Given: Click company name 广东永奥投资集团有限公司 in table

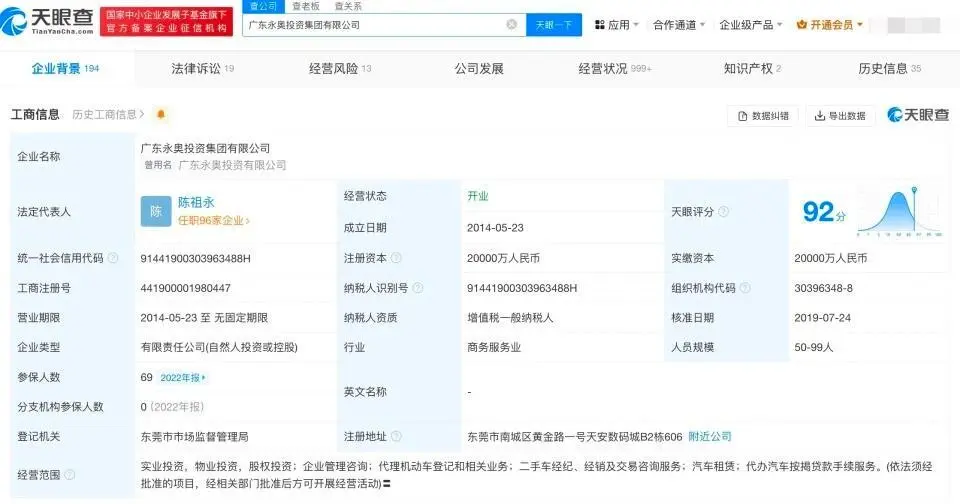Looking at the screenshot, I should pos(205,148).
